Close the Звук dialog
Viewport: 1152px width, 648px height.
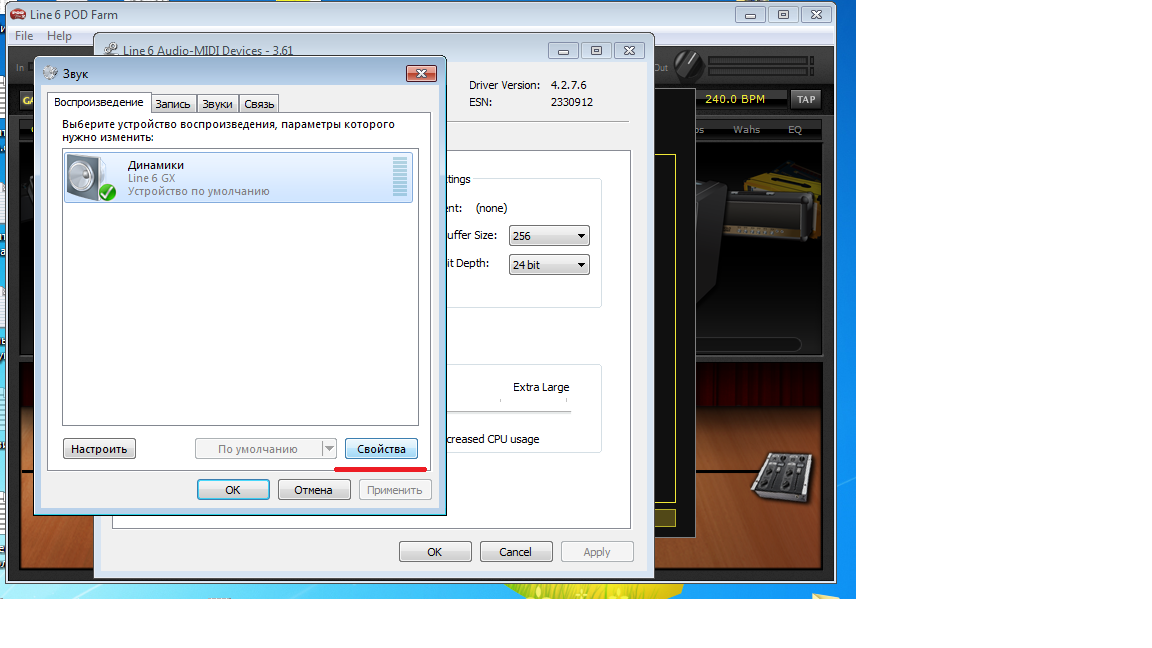(421, 73)
